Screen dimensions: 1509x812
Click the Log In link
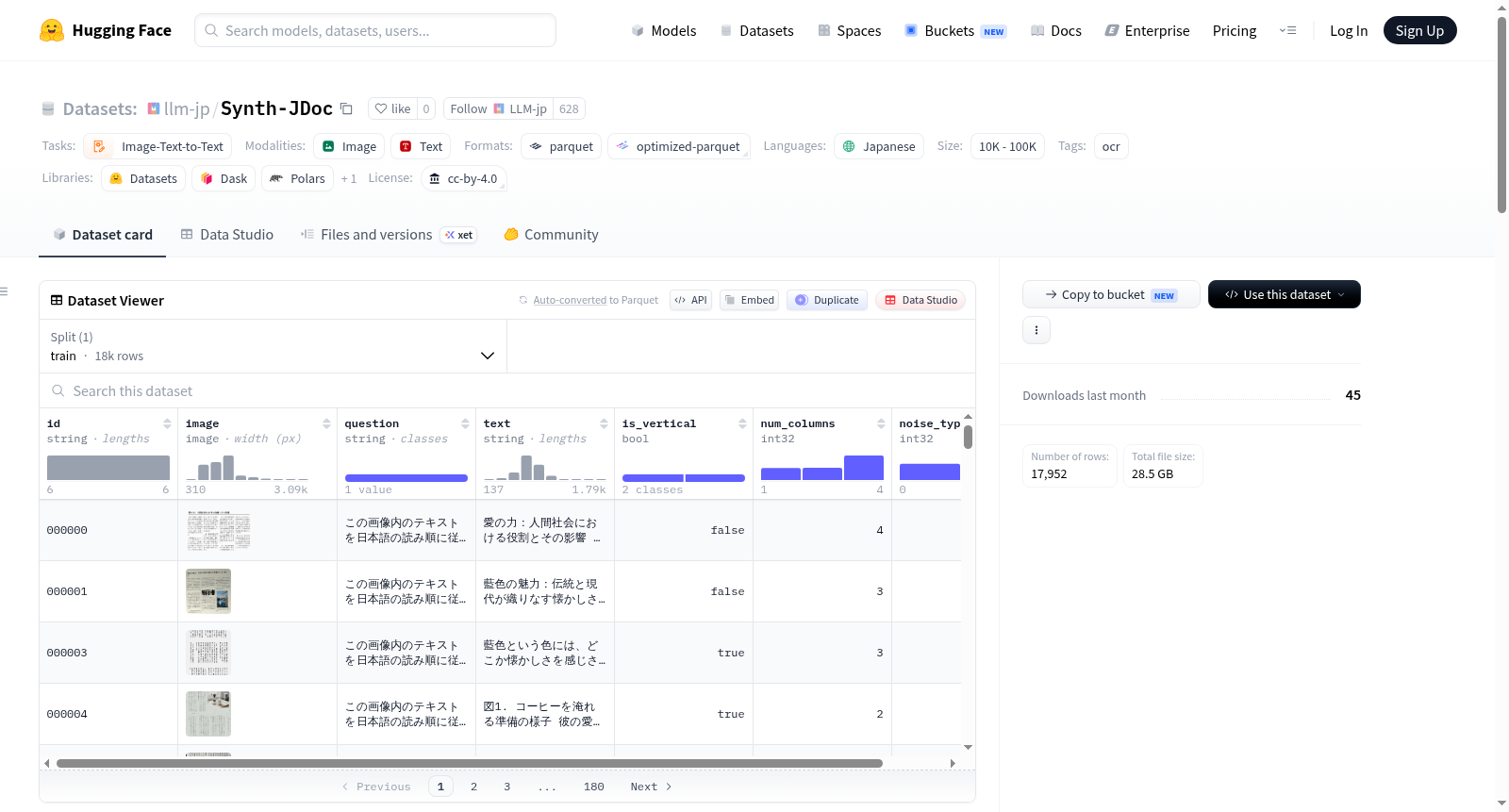point(1349,30)
